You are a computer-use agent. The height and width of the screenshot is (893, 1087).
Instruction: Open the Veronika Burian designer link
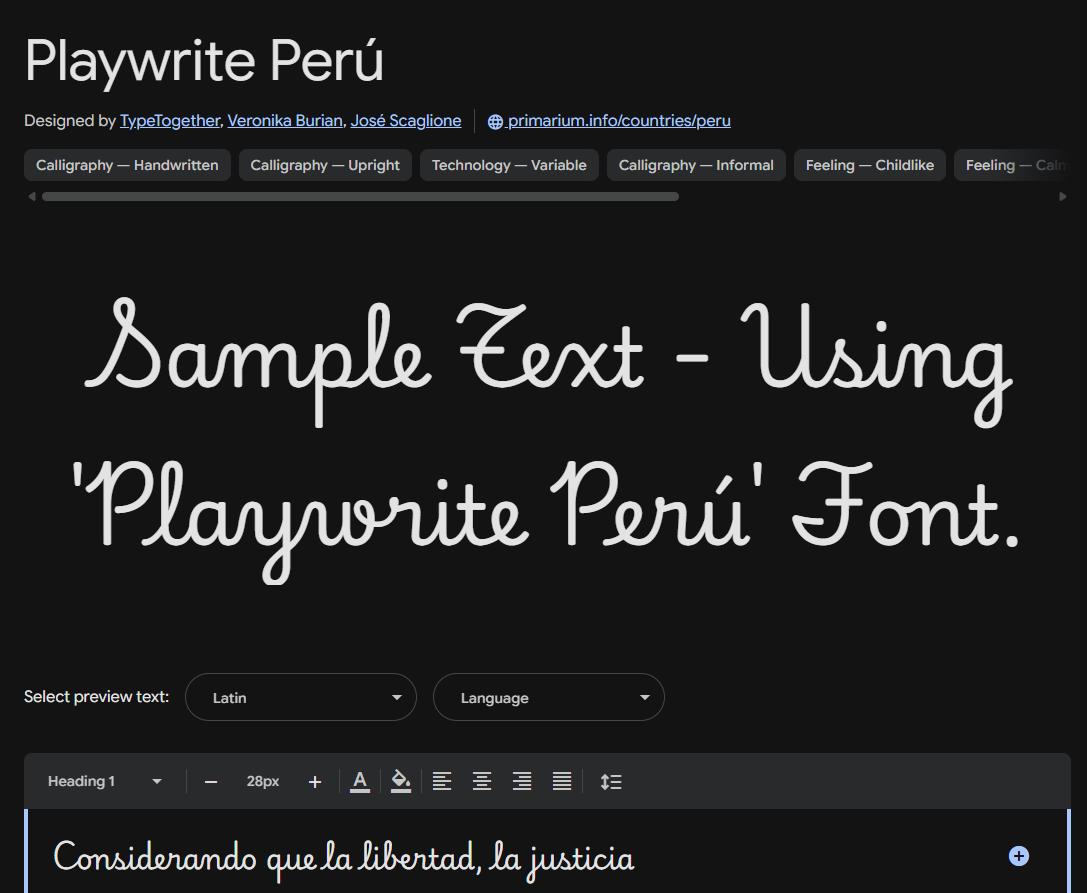(x=285, y=121)
